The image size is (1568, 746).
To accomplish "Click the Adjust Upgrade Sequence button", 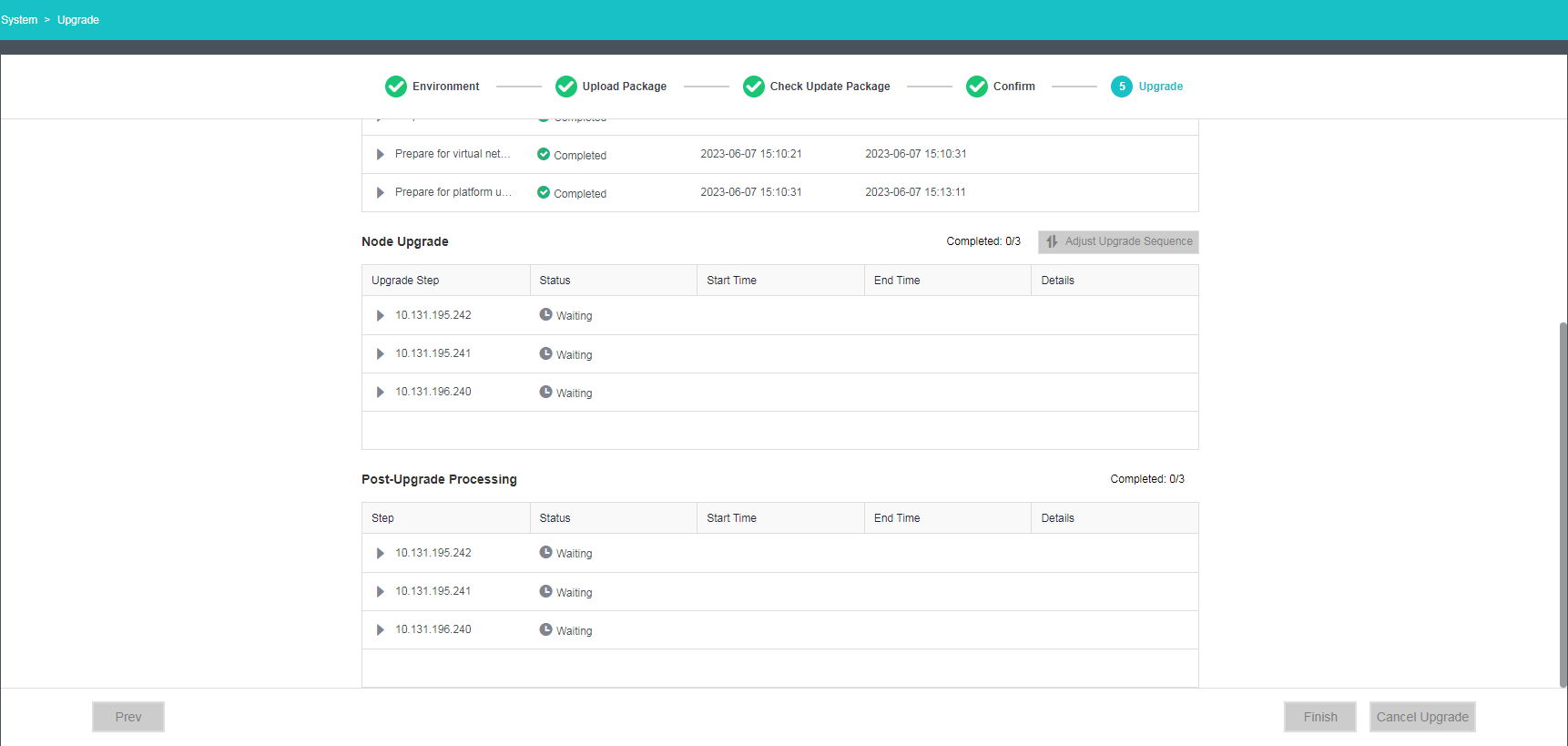I will pos(1118,241).
